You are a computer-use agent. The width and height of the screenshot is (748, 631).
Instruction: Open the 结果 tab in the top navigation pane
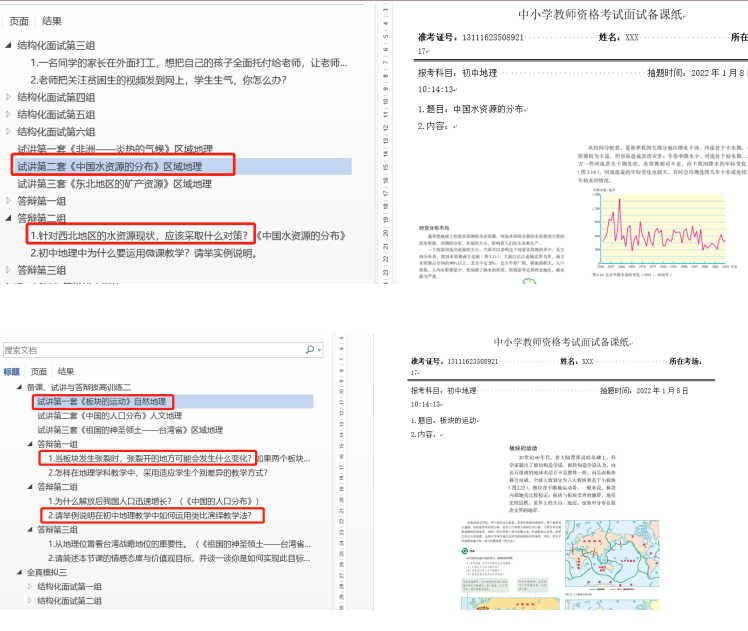[x=51, y=20]
